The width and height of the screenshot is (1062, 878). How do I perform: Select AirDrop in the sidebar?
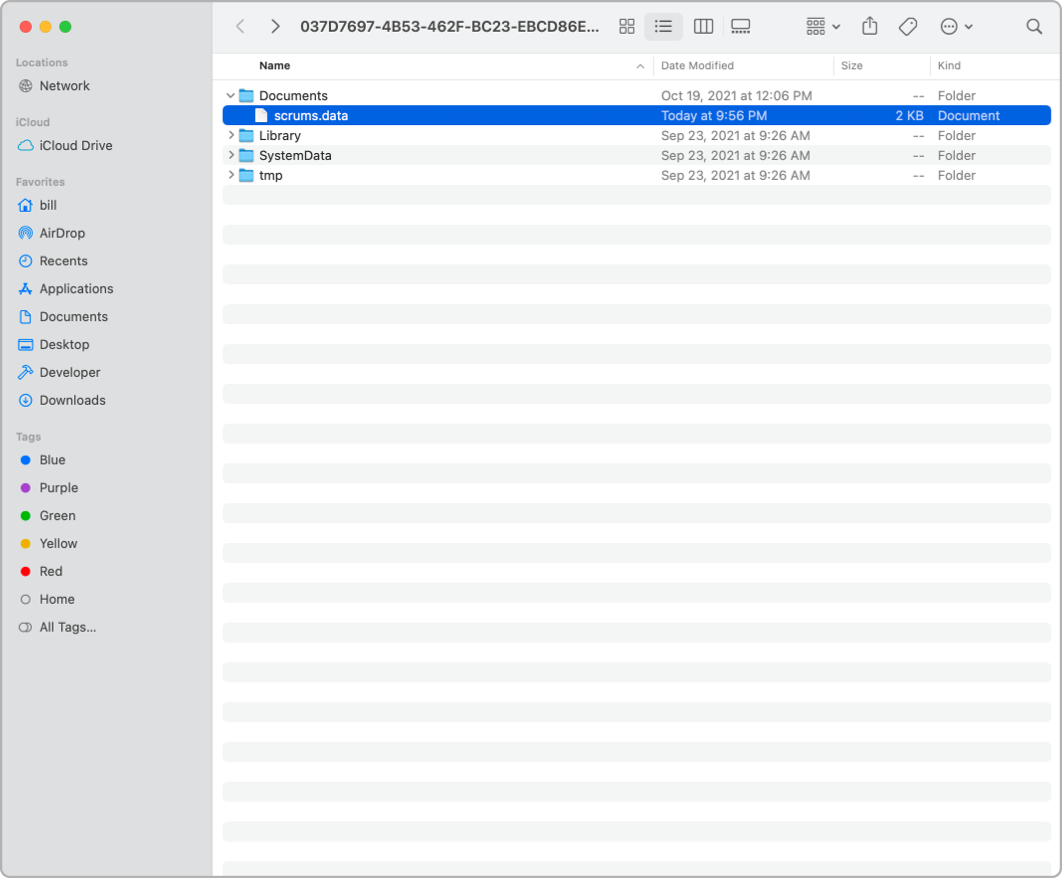point(62,233)
